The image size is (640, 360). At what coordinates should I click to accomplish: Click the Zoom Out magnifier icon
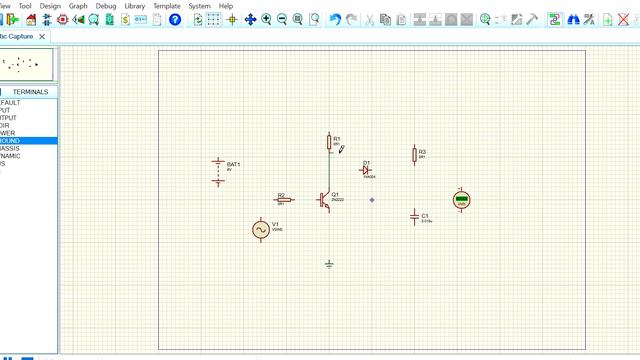(282, 19)
